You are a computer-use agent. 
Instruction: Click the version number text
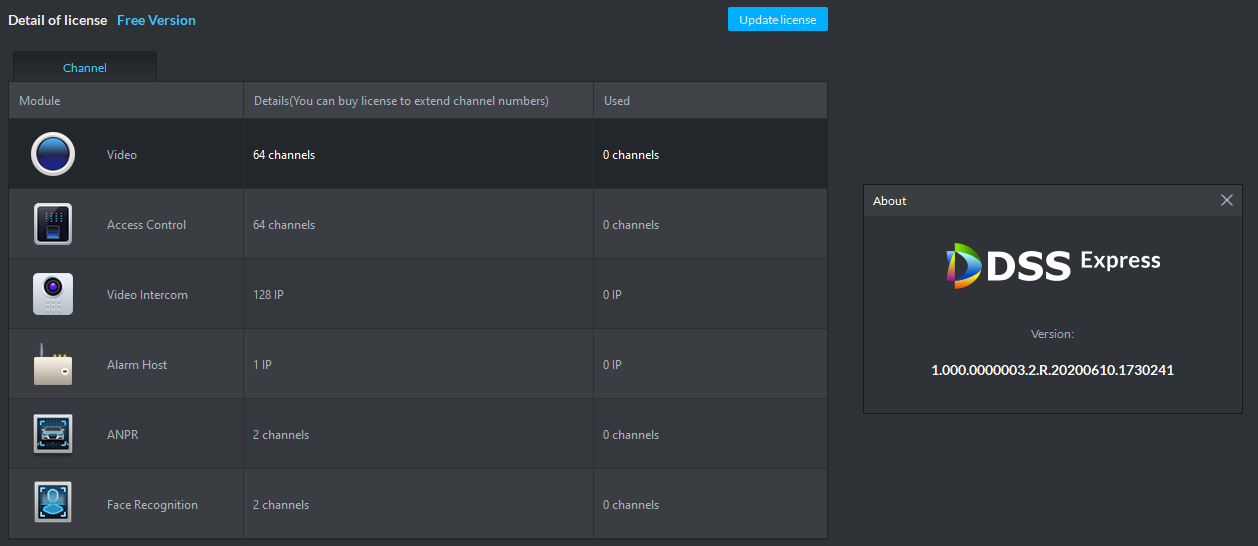pos(1052,370)
